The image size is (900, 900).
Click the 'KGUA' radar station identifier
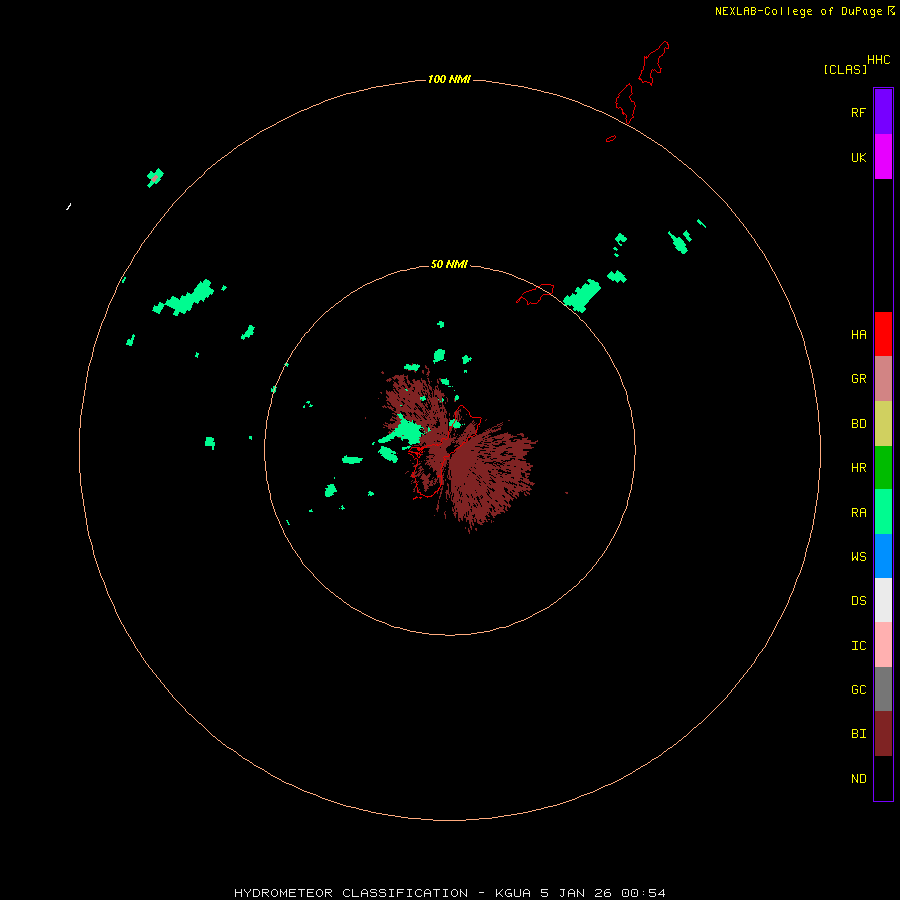pyautogui.click(x=514, y=893)
